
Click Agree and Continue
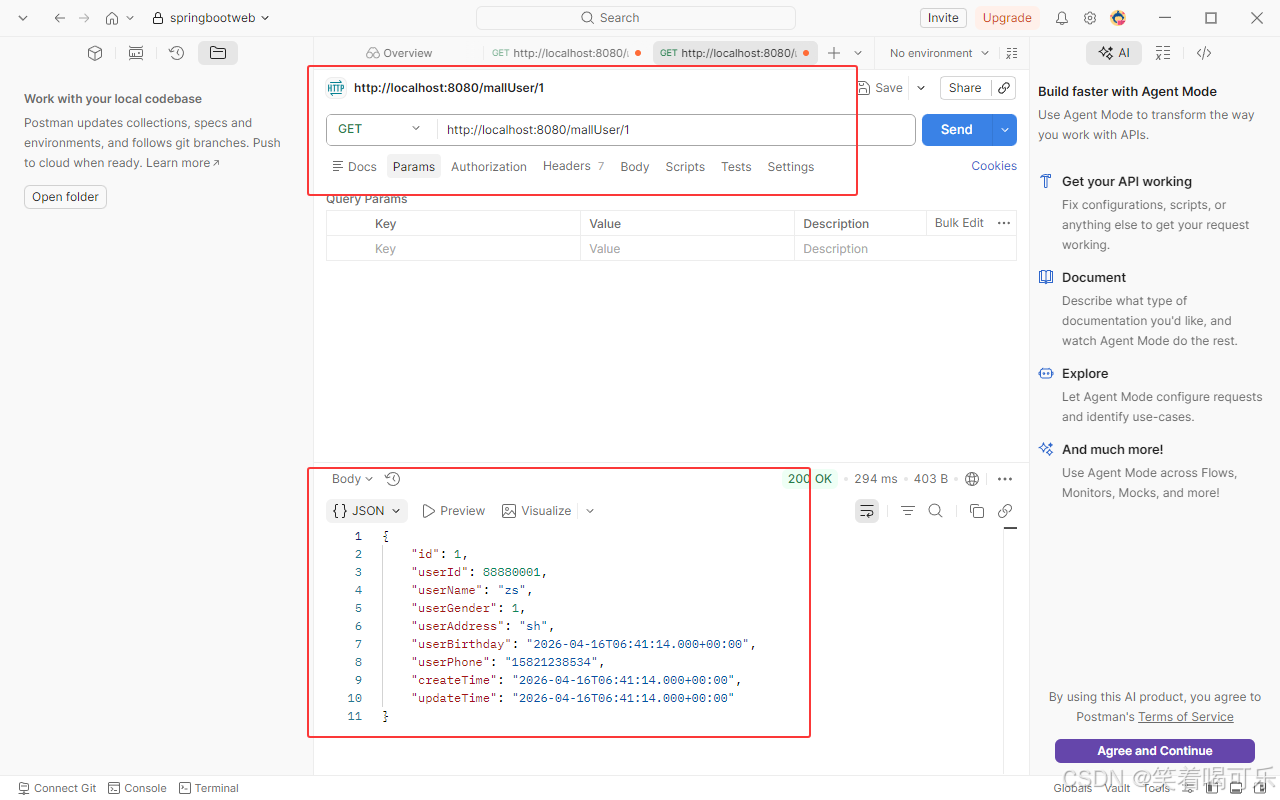pos(1155,751)
